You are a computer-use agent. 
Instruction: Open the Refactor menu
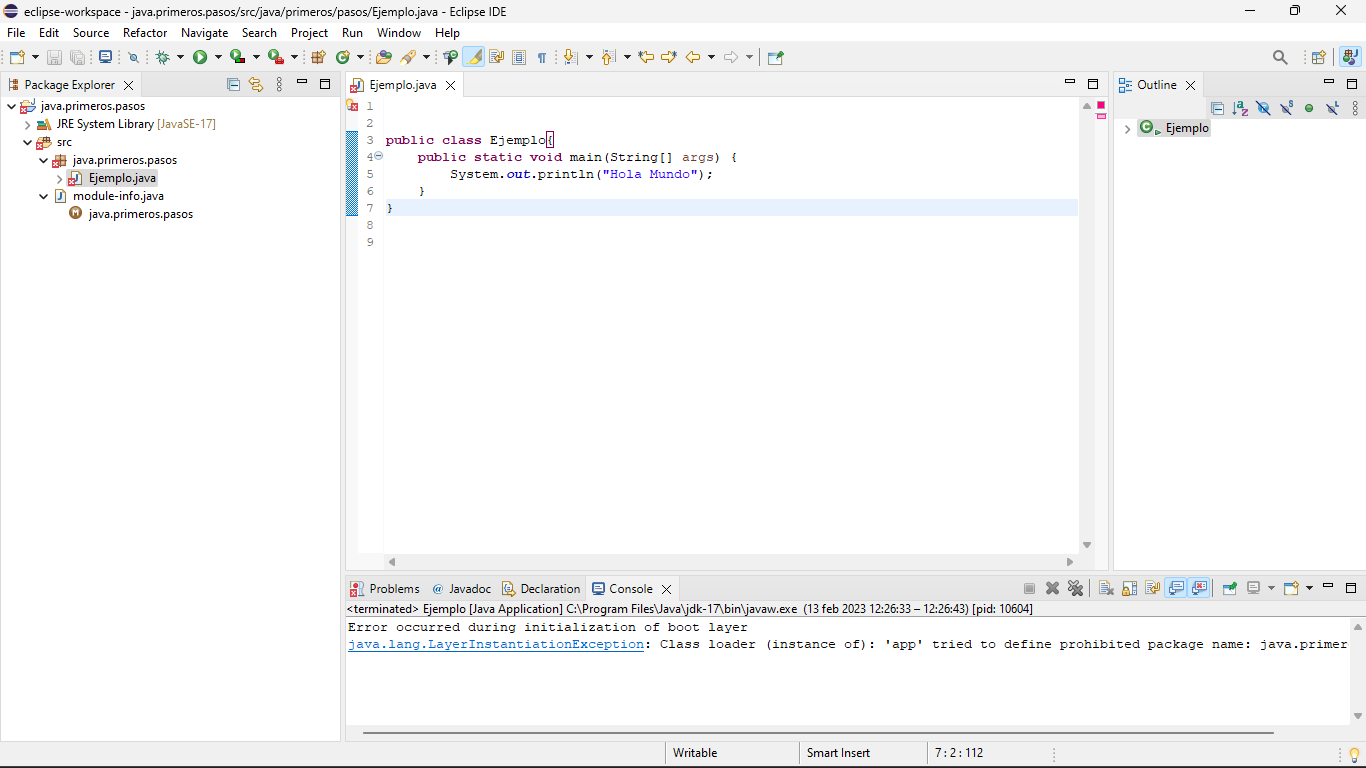click(x=145, y=33)
